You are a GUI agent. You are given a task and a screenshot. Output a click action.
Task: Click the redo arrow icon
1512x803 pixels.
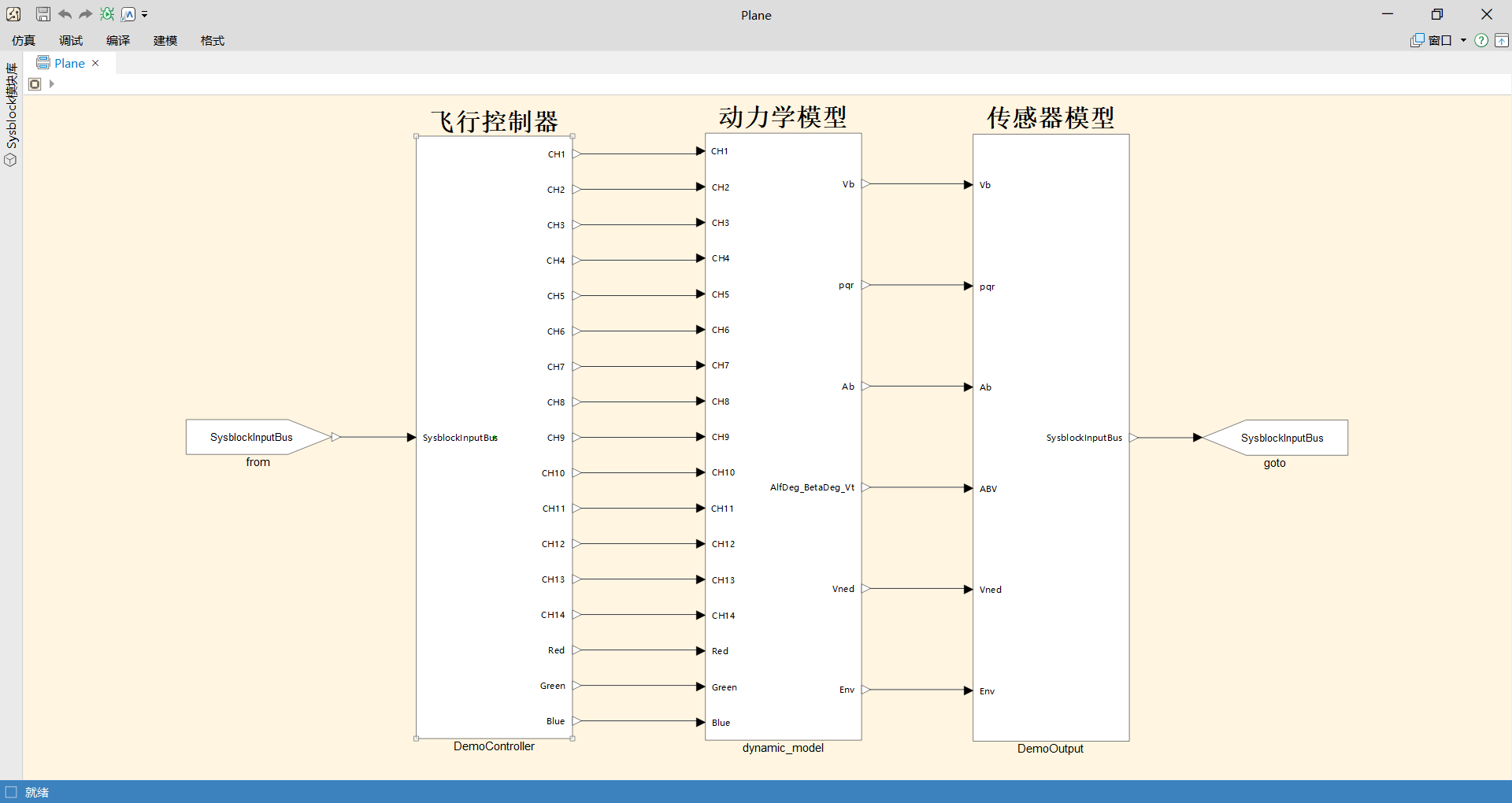click(85, 13)
